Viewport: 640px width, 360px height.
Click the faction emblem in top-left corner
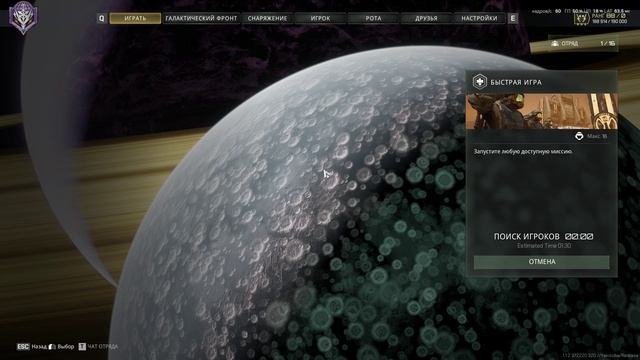click(x=23, y=17)
